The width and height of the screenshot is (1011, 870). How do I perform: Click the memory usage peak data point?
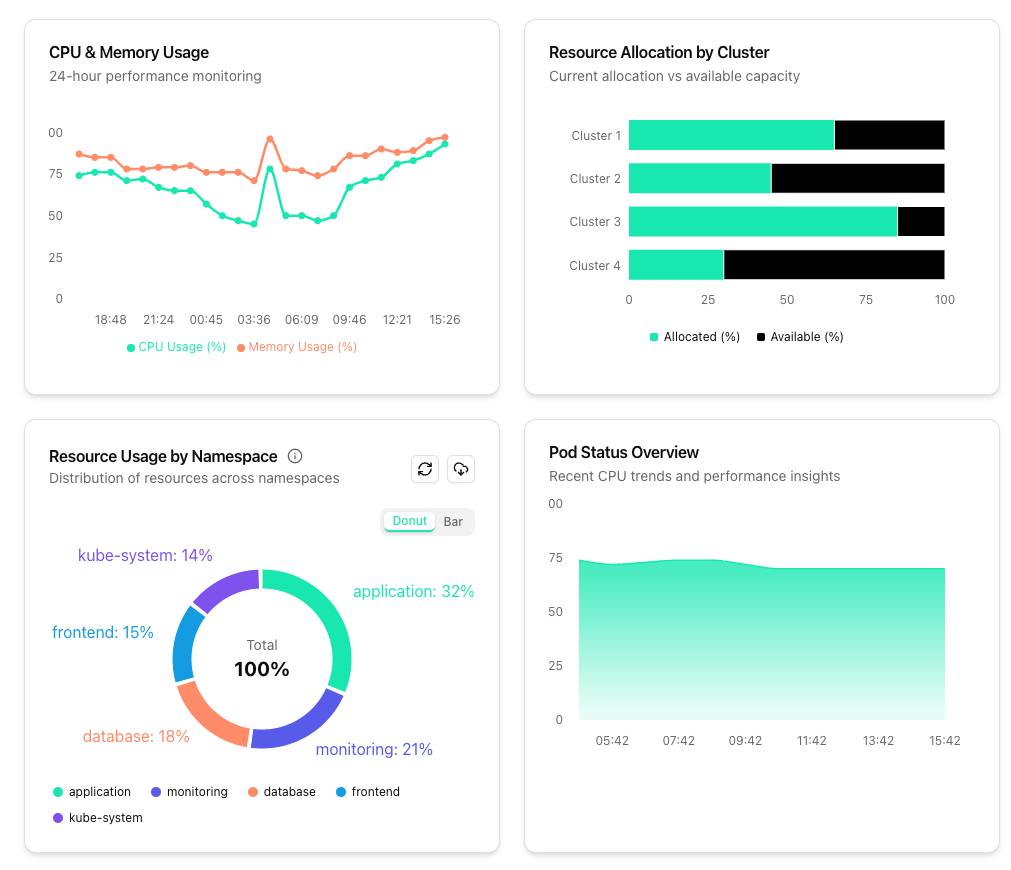[270, 139]
